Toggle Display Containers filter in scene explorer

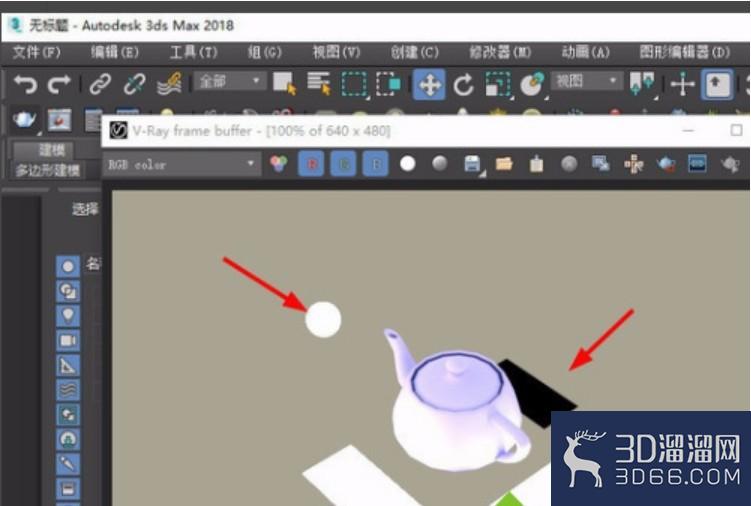[x=68, y=488]
